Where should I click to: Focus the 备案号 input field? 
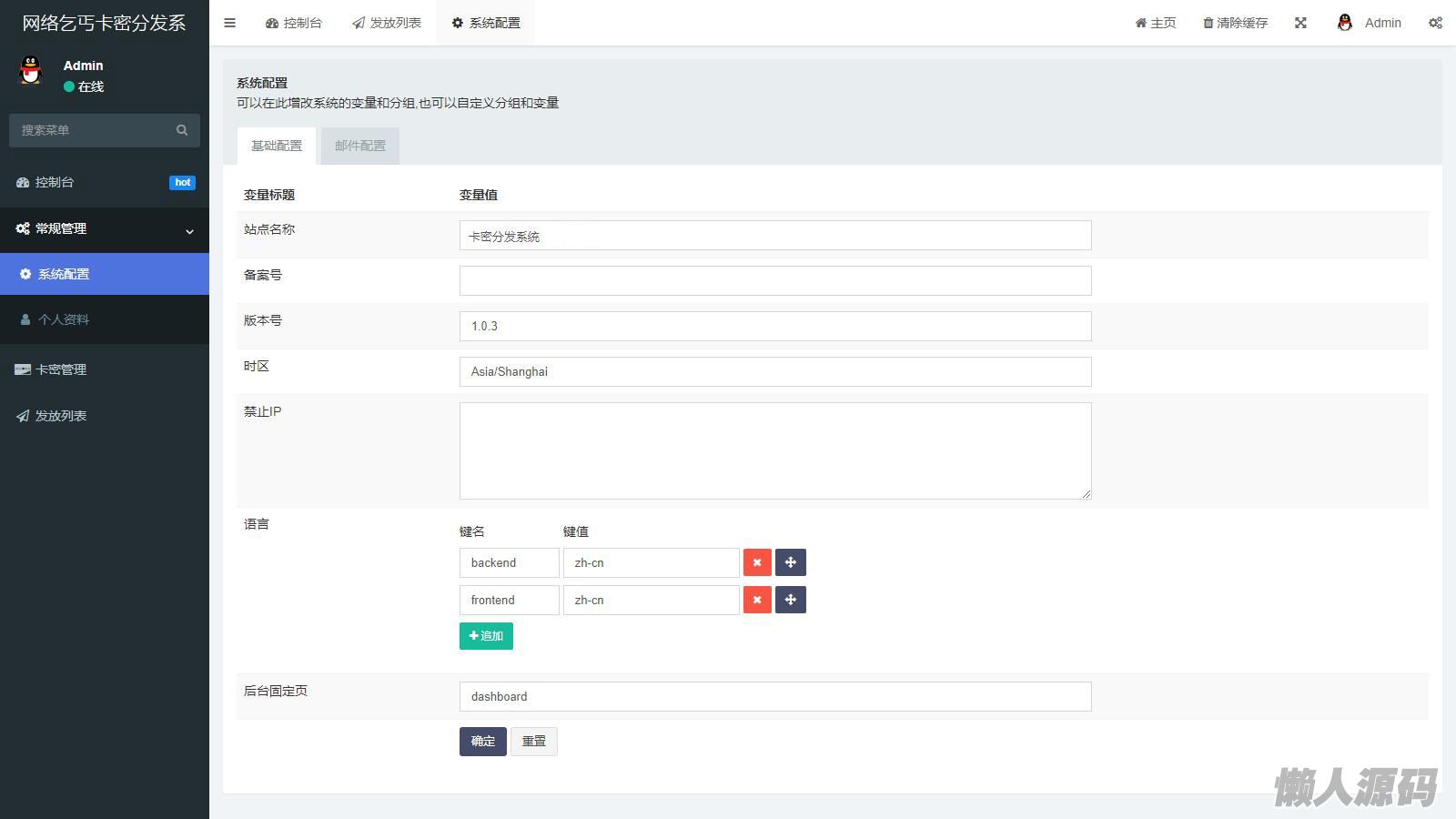[775, 281]
